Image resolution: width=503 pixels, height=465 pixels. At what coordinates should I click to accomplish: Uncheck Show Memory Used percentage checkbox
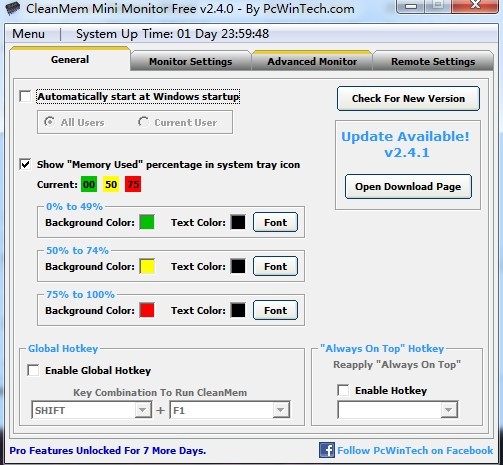click(x=25, y=164)
